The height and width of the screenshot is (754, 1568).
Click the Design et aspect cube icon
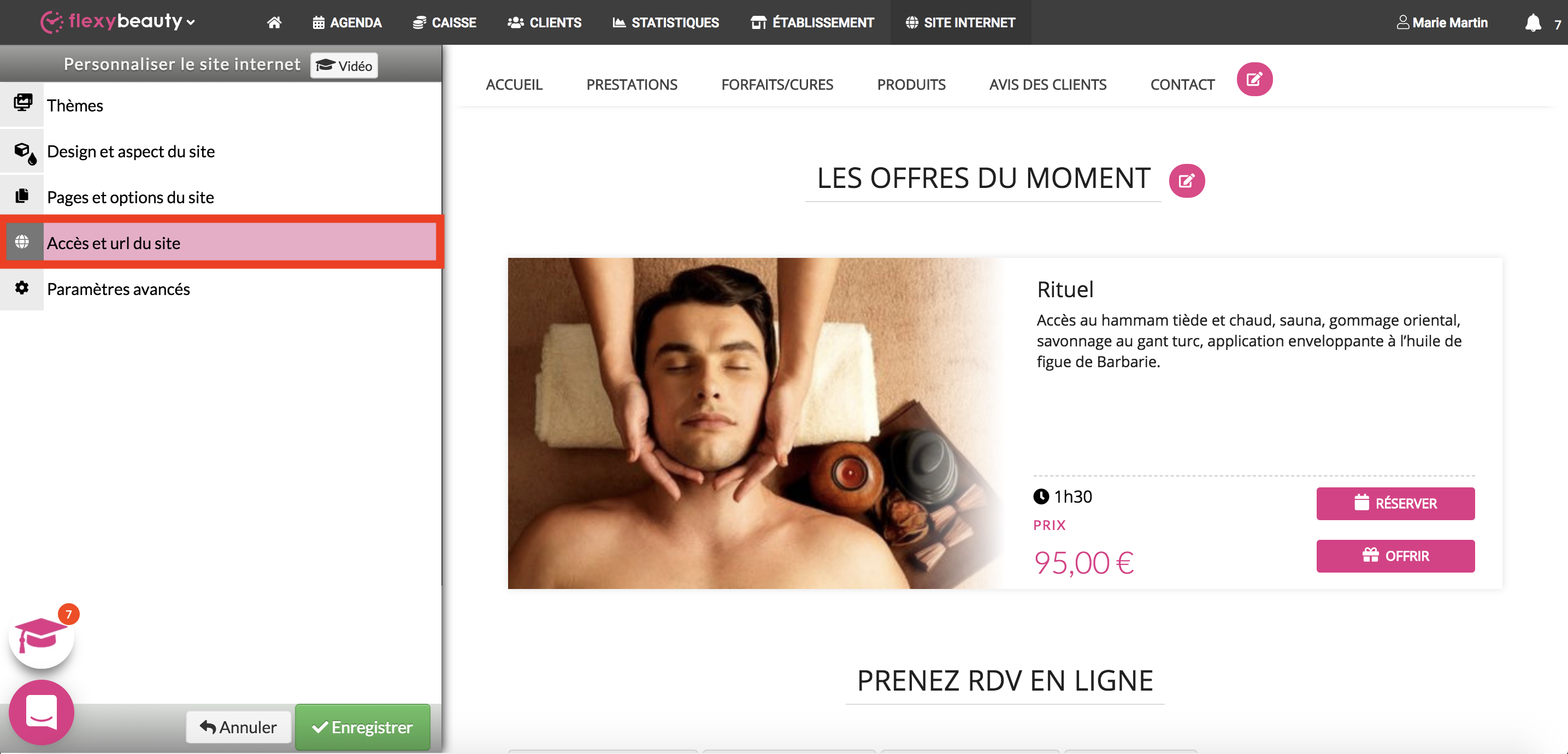25,152
